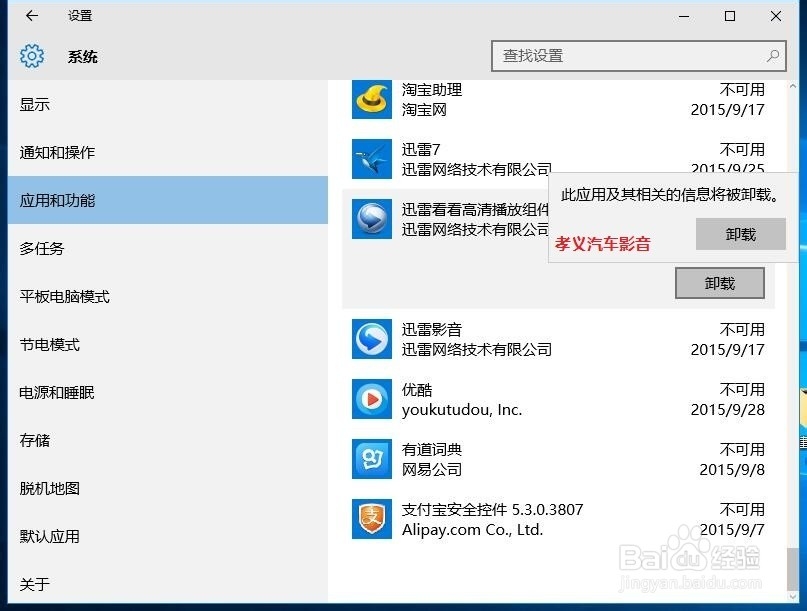Select the 优酷 play icon
This screenshot has width=807, height=611.
(x=372, y=399)
